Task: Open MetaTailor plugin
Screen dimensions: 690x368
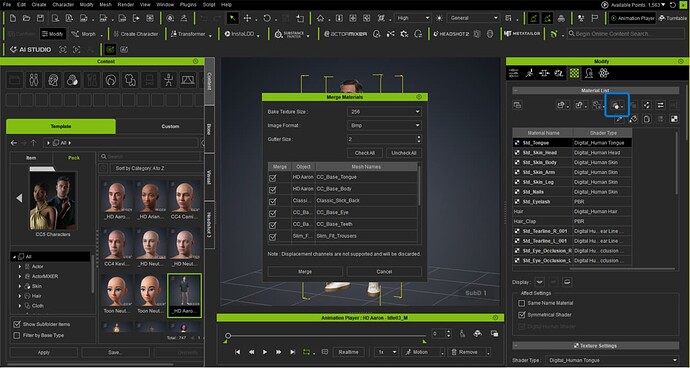Action: click(522, 34)
